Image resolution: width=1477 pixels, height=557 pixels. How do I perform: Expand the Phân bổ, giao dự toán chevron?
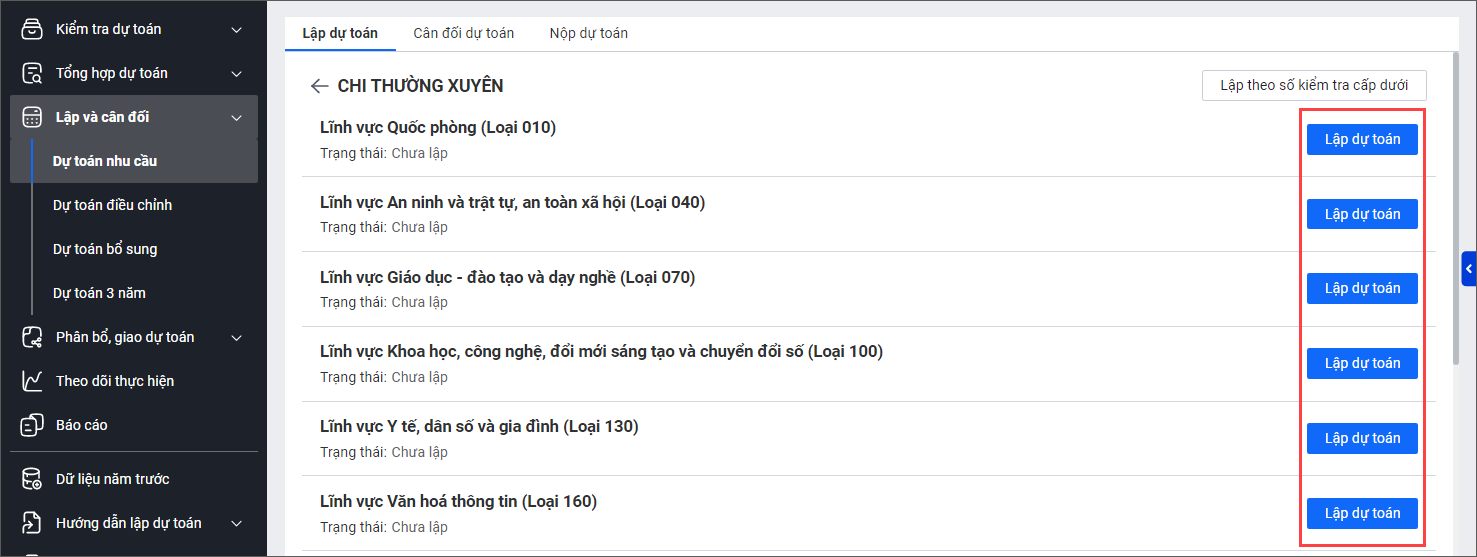click(237, 337)
